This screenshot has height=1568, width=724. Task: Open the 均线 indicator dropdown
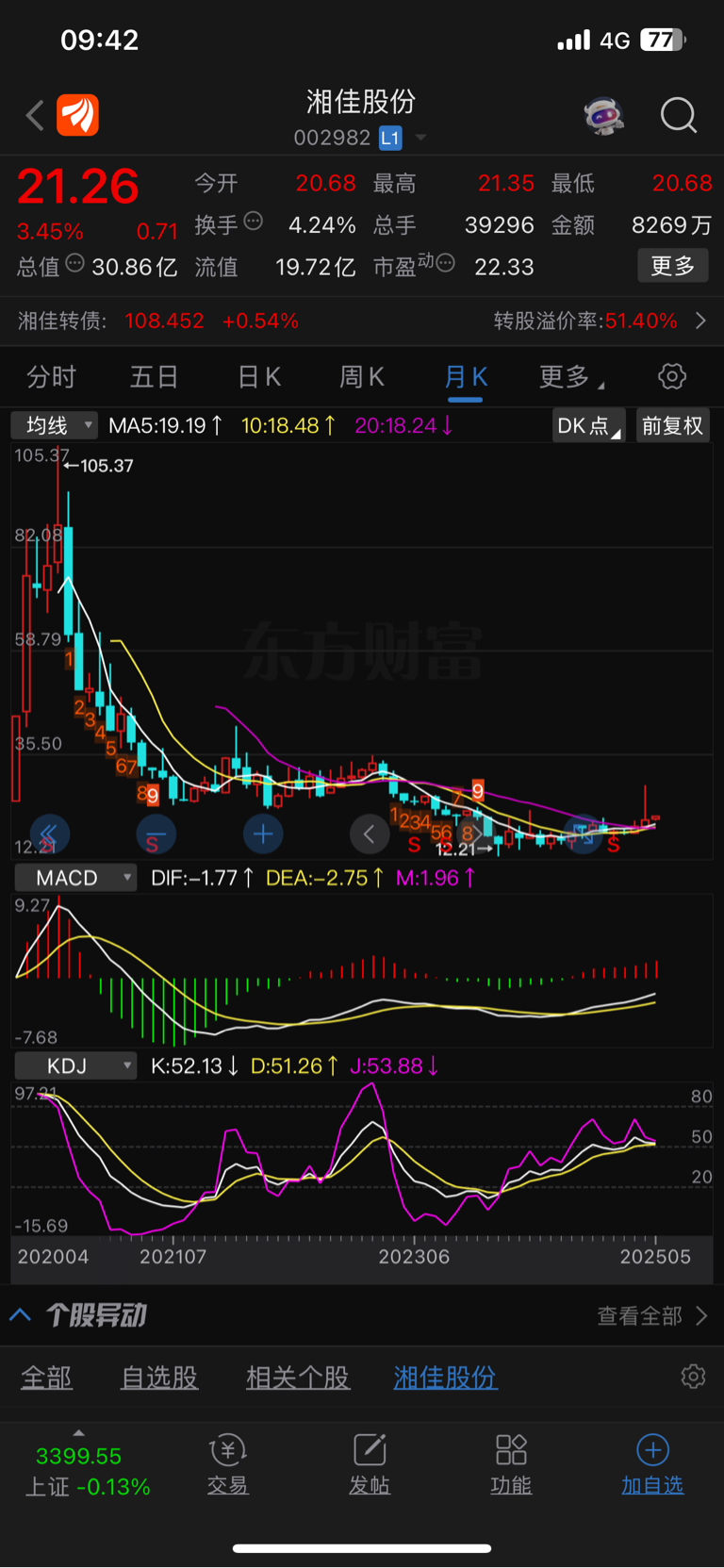55,425
